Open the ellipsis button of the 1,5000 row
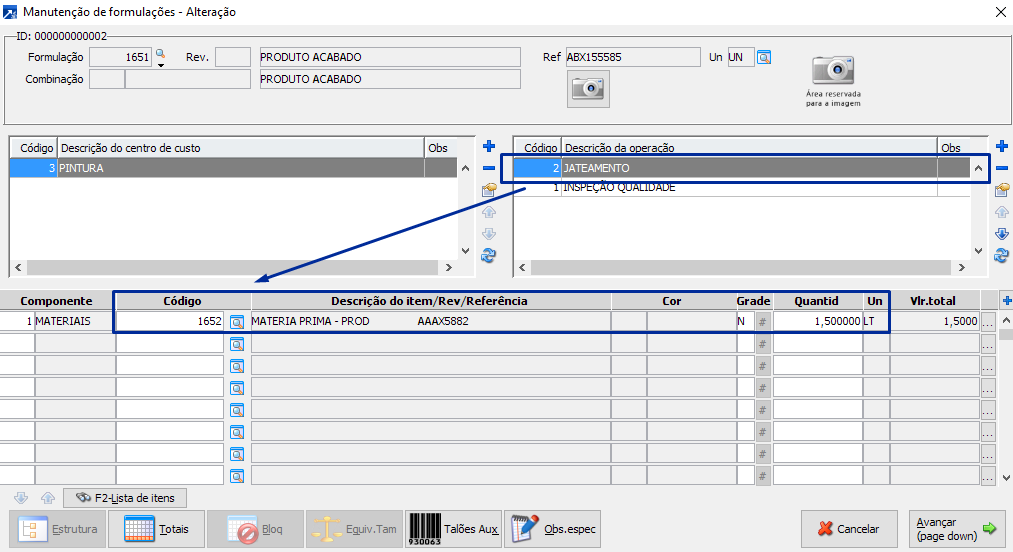The width and height of the screenshot is (1013, 552). pos(988,322)
